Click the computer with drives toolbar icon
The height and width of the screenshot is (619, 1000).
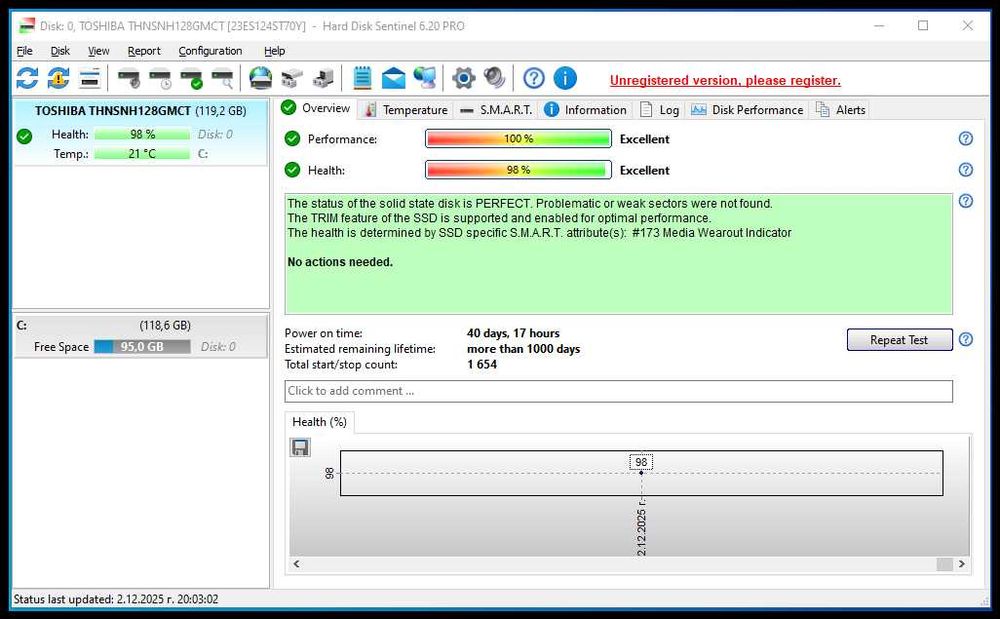(323, 79)
